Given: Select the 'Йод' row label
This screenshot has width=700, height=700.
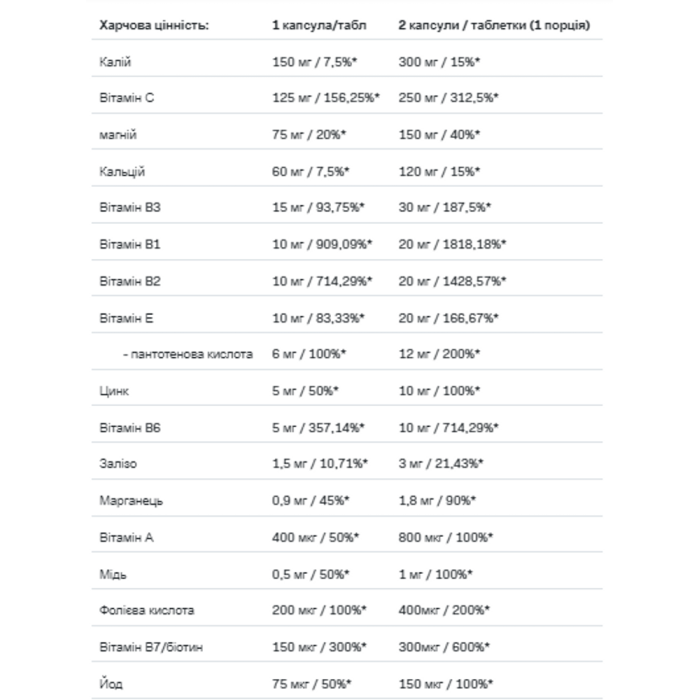Looking at the screenshot, I should [x=111, y=684].
